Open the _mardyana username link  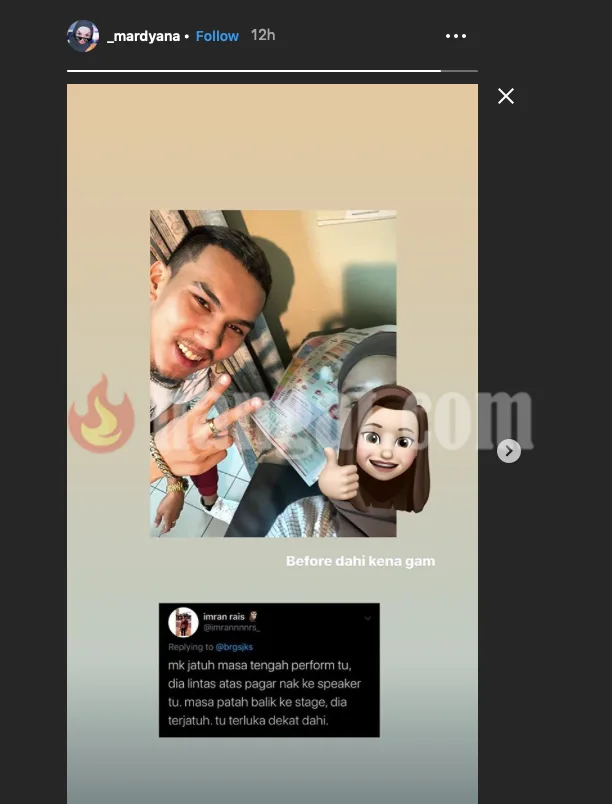(x=143, y=36)
